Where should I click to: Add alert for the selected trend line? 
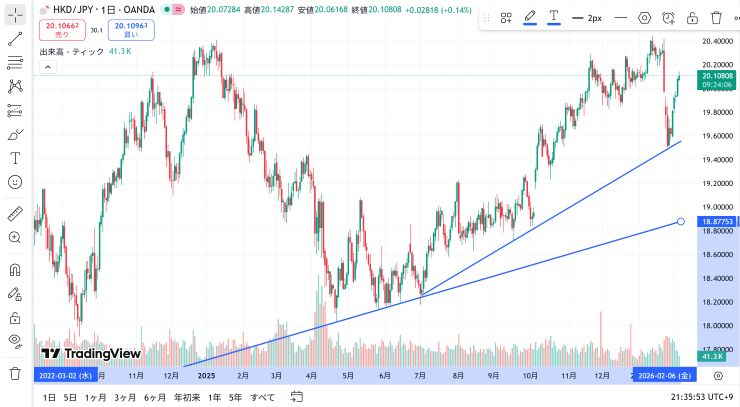pyautogui.click(x=667, y=18)
